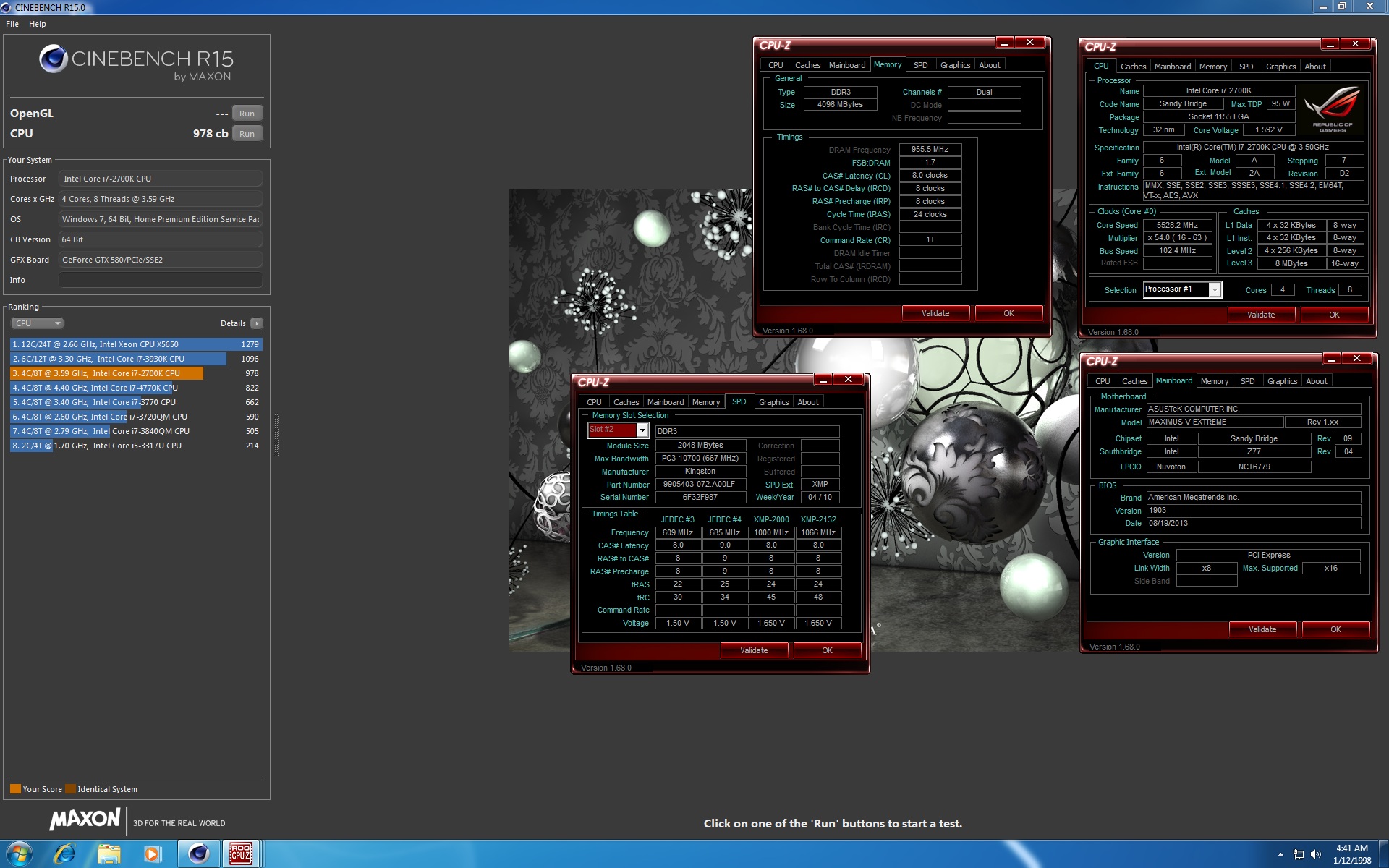The image size is (1389, 868).
Task: Launch Internet Explorer from taskbar
Action: click(64, 854)
